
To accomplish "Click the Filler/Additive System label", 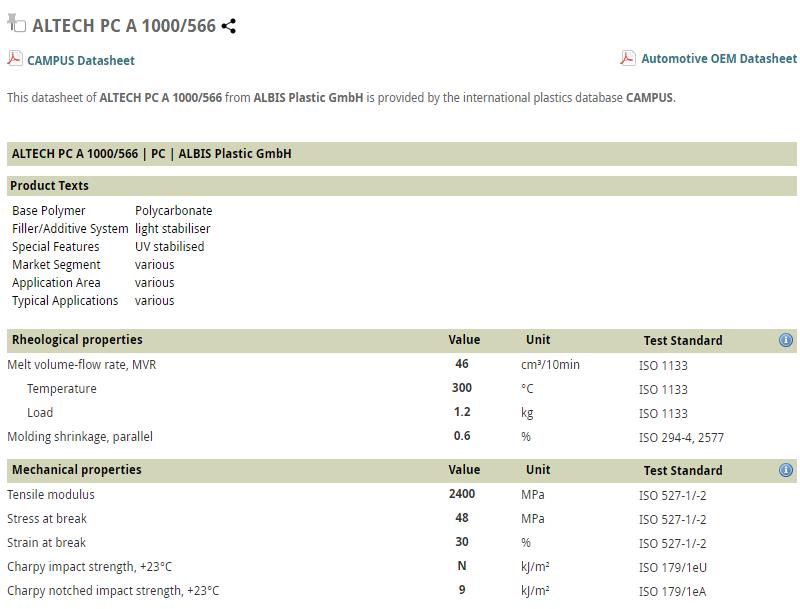I will tap(70, 229).
